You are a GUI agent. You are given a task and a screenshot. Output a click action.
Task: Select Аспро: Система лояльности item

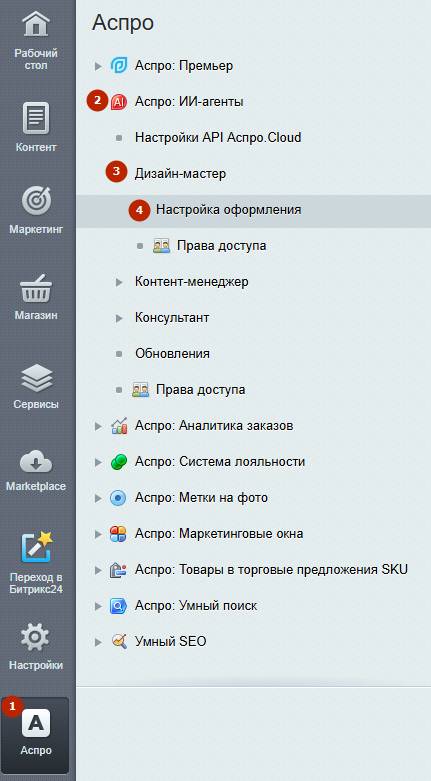click(220, 462)
